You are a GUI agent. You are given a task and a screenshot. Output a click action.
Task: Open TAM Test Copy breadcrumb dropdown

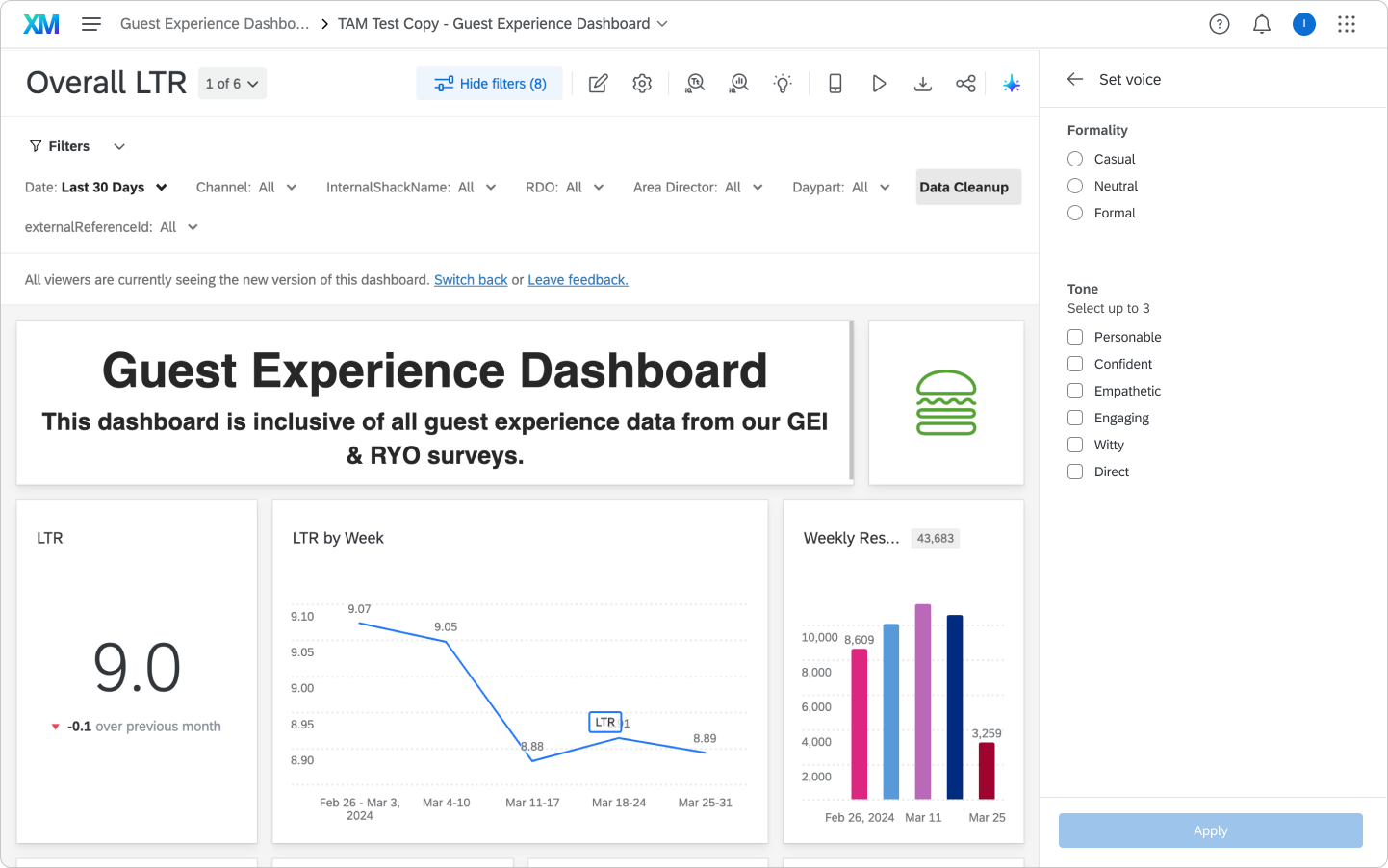(502, 24)
